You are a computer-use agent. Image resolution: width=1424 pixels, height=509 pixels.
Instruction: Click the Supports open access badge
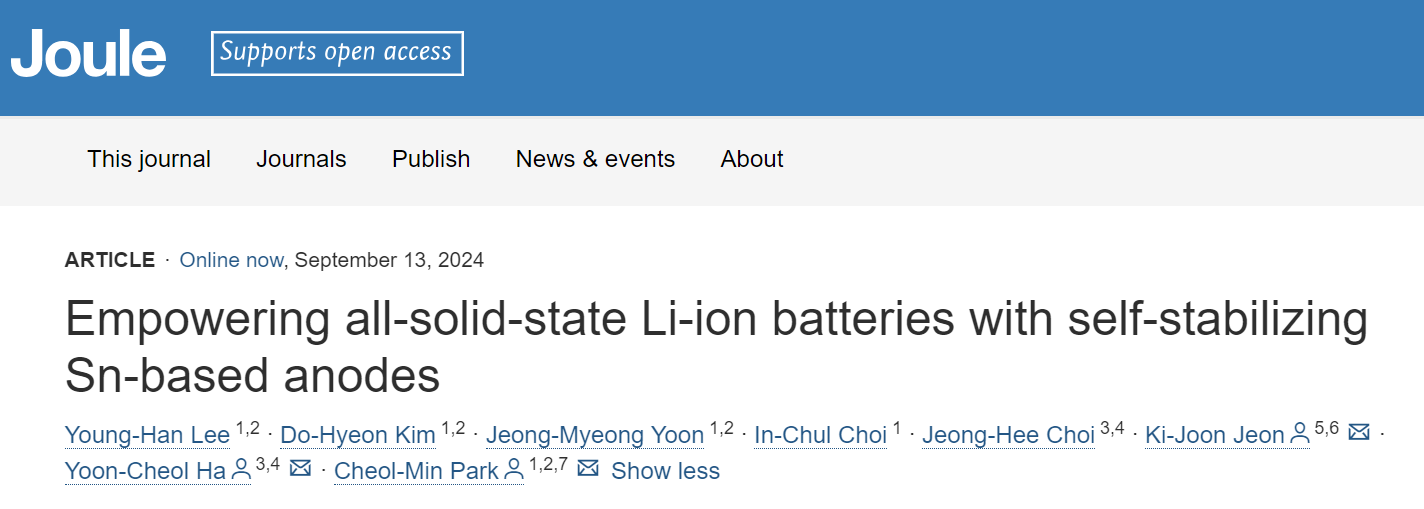pos(337,53)
